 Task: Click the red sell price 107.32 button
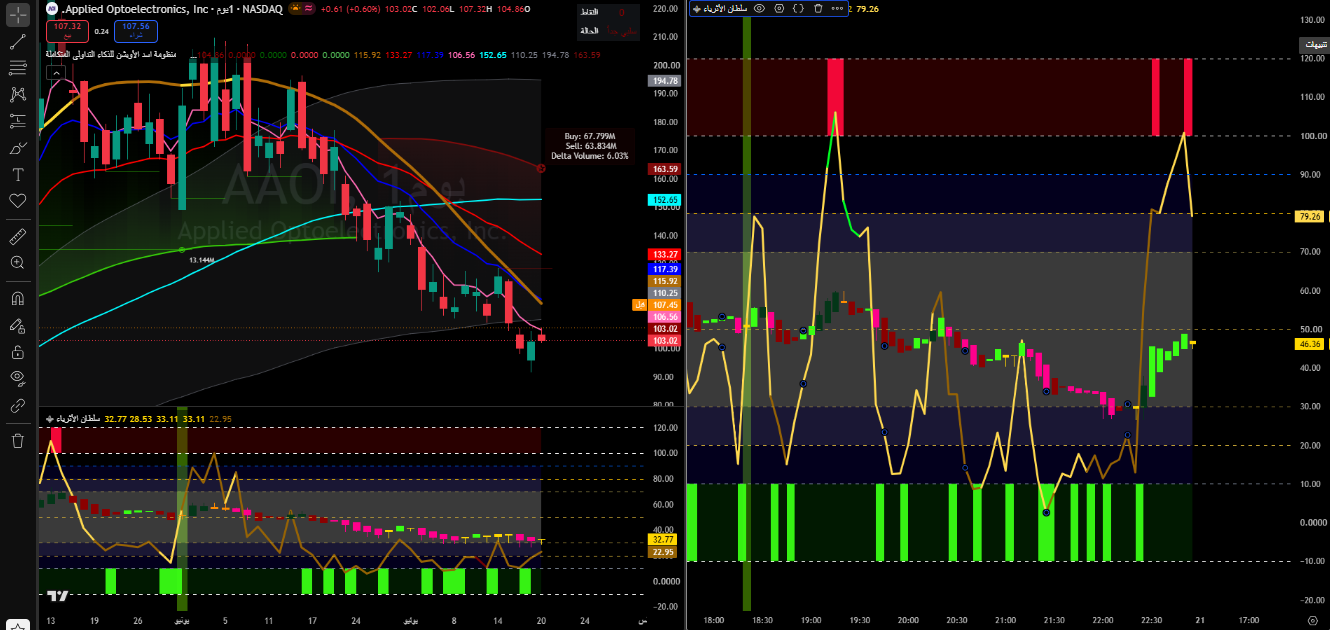pos(67,31)
